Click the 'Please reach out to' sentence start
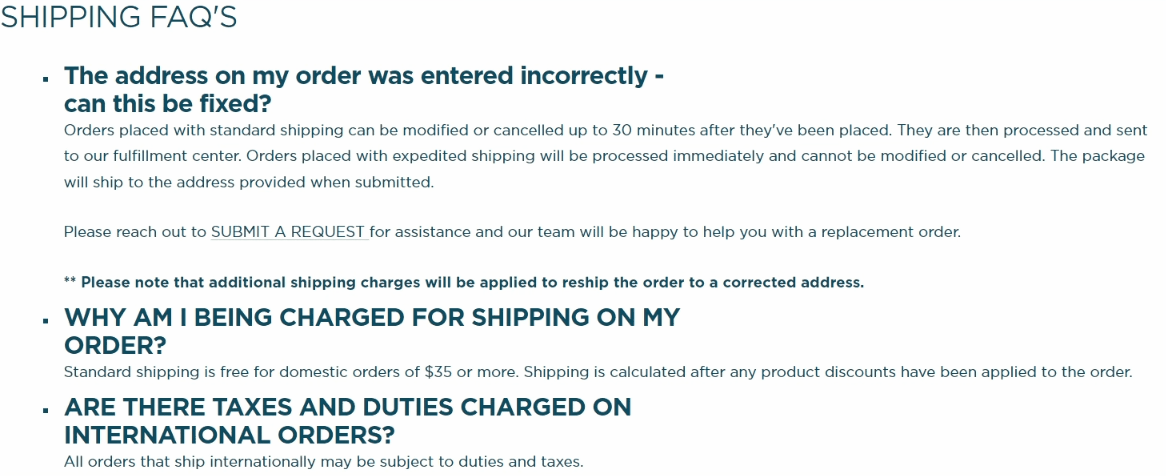This screenshot has width=1166, height=476. pos(135,232)
